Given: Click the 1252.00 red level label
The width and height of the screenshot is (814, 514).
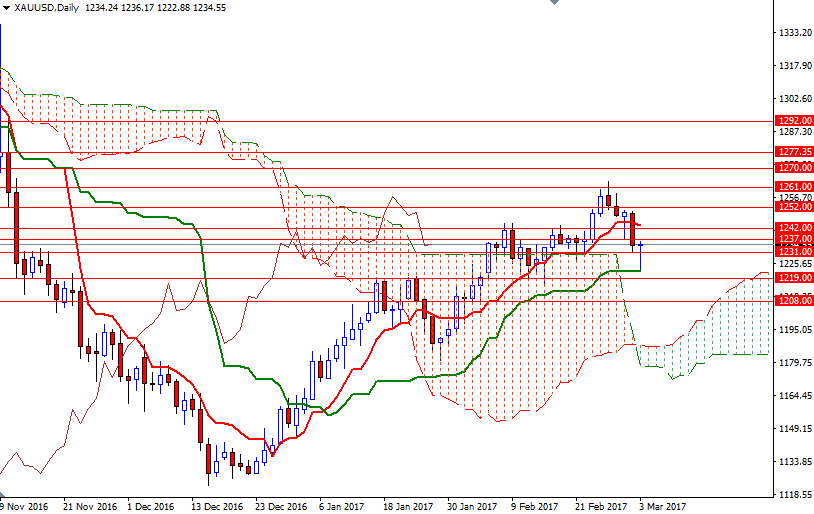Looking at the screenshot, I should (793, 207).
